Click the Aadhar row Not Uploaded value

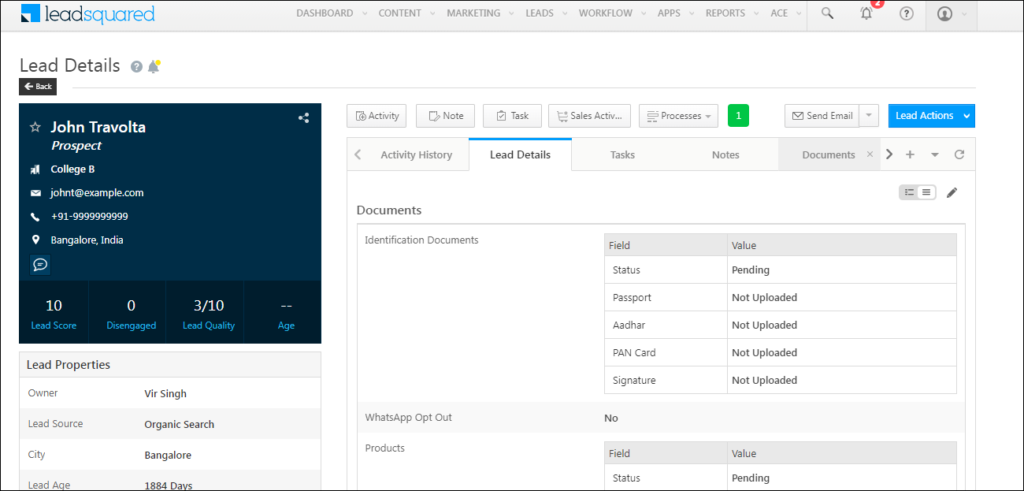pyautogui.click(x=764, y=325)
